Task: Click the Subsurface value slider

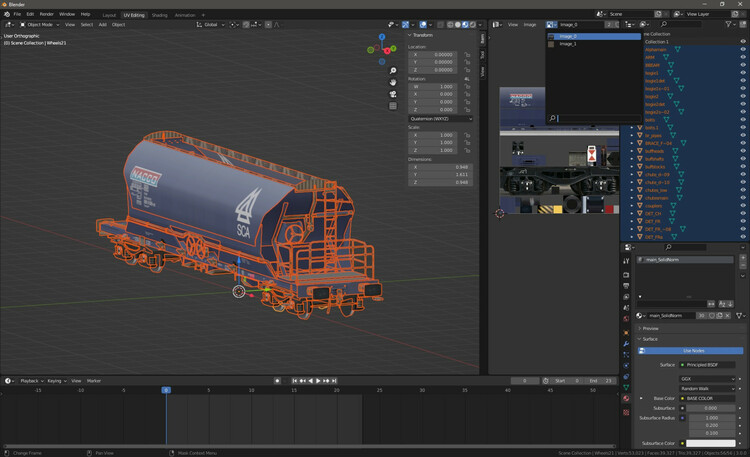Action: pyautogui.click(x=711, y=408)
